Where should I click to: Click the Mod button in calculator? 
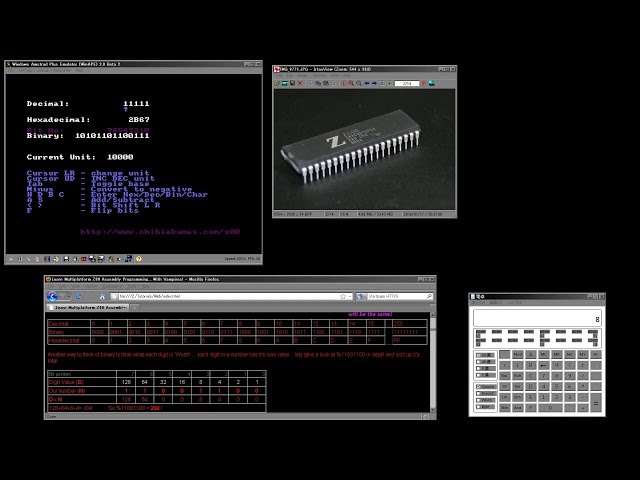[x=518, y=354]
